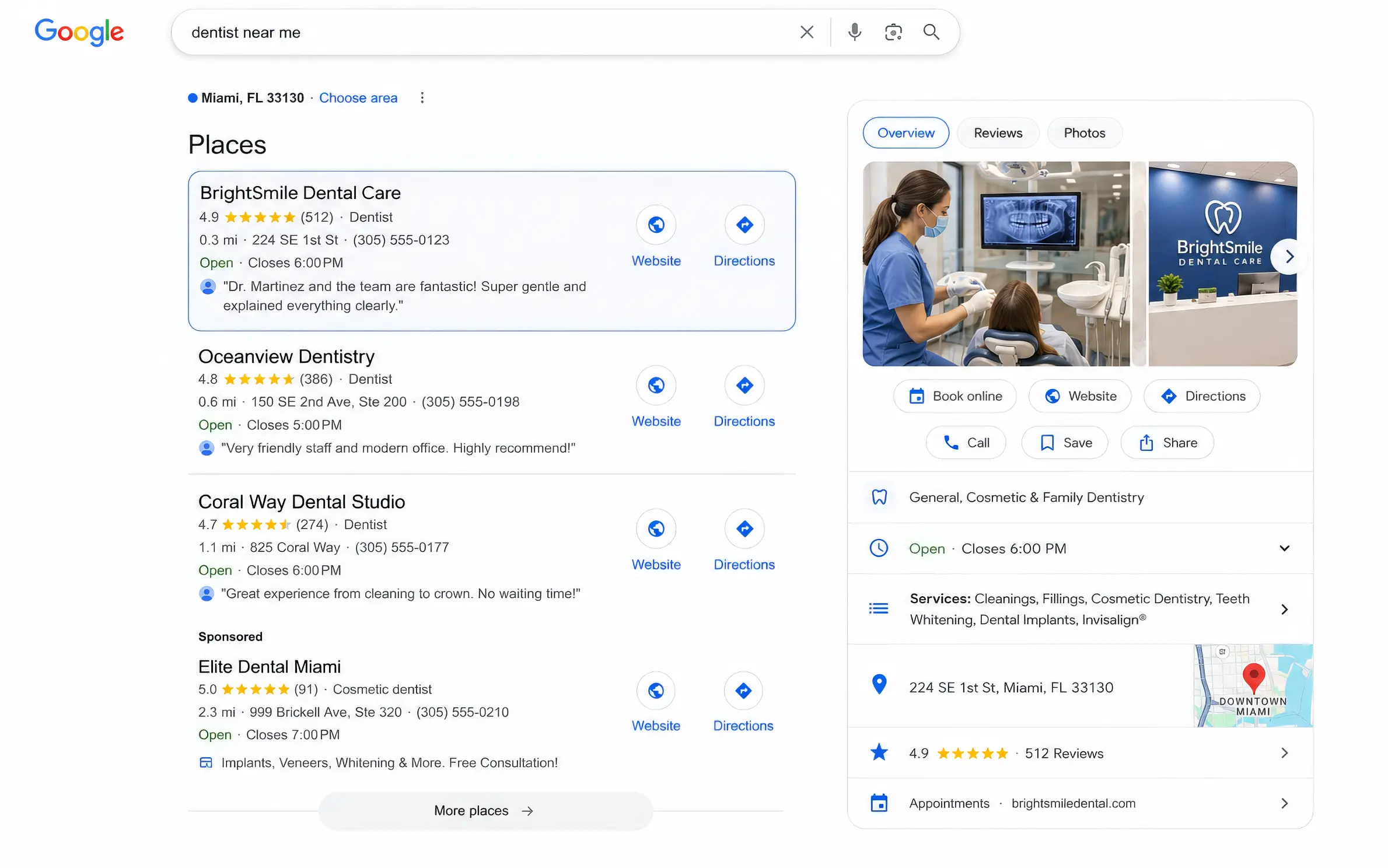Viewport: 1388px width, 868px height.
Task: Click the reviewer avatar on Coral Way Dental Studio
Action: pyautogui.click(x=207, y=594)
